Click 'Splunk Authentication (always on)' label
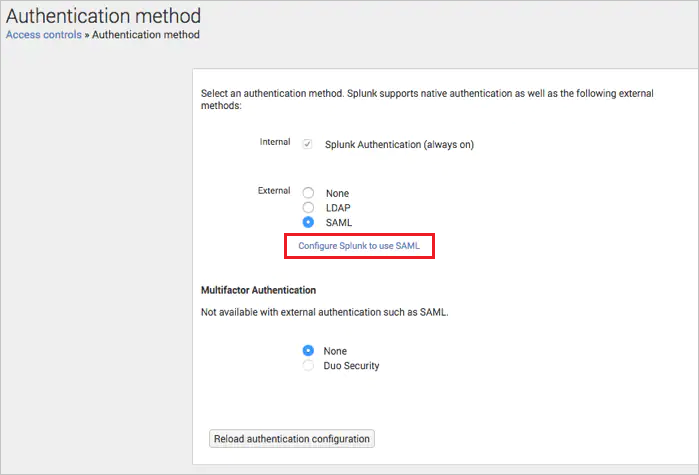Viewport: 699px width, 475px height. click(x=399, y=145)
